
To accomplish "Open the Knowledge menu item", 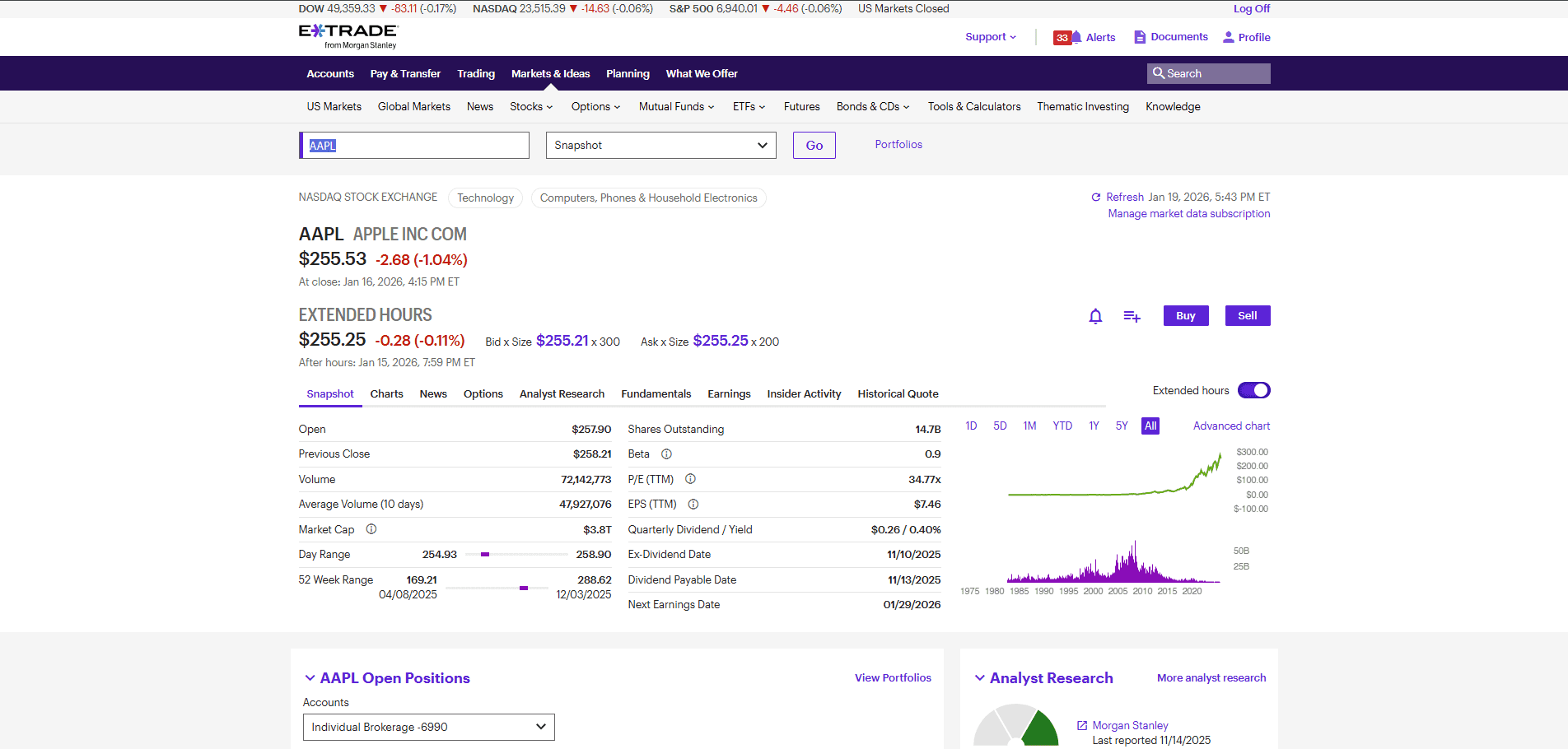I will point(1173,106).
